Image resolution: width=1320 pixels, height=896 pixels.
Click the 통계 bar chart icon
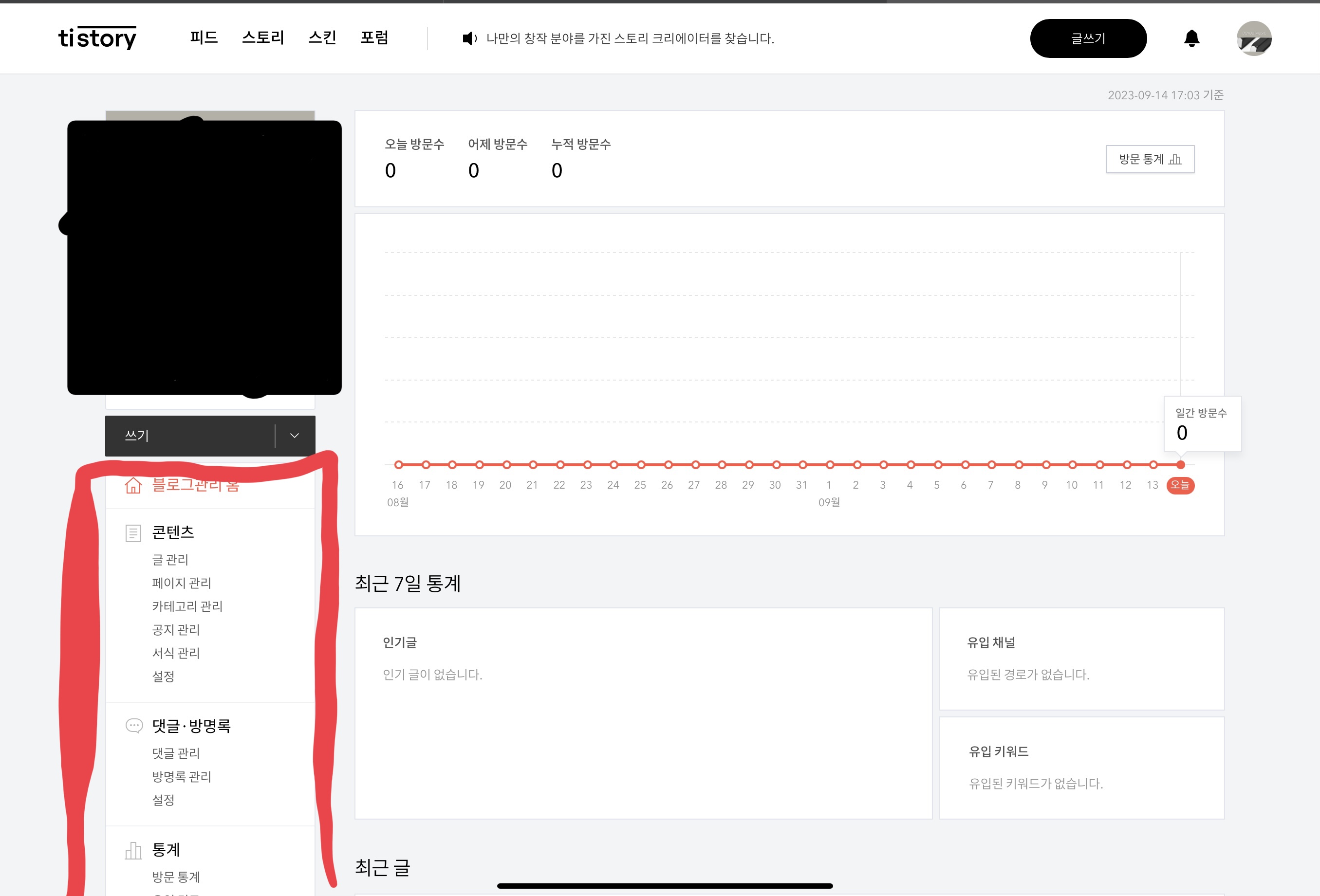coord(133,850)
